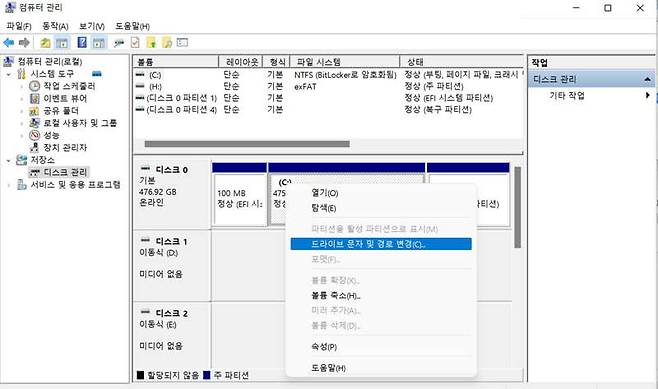Expand the 이벤트 뷰어 tree node

pyautogui.click(x=22, y=99)
